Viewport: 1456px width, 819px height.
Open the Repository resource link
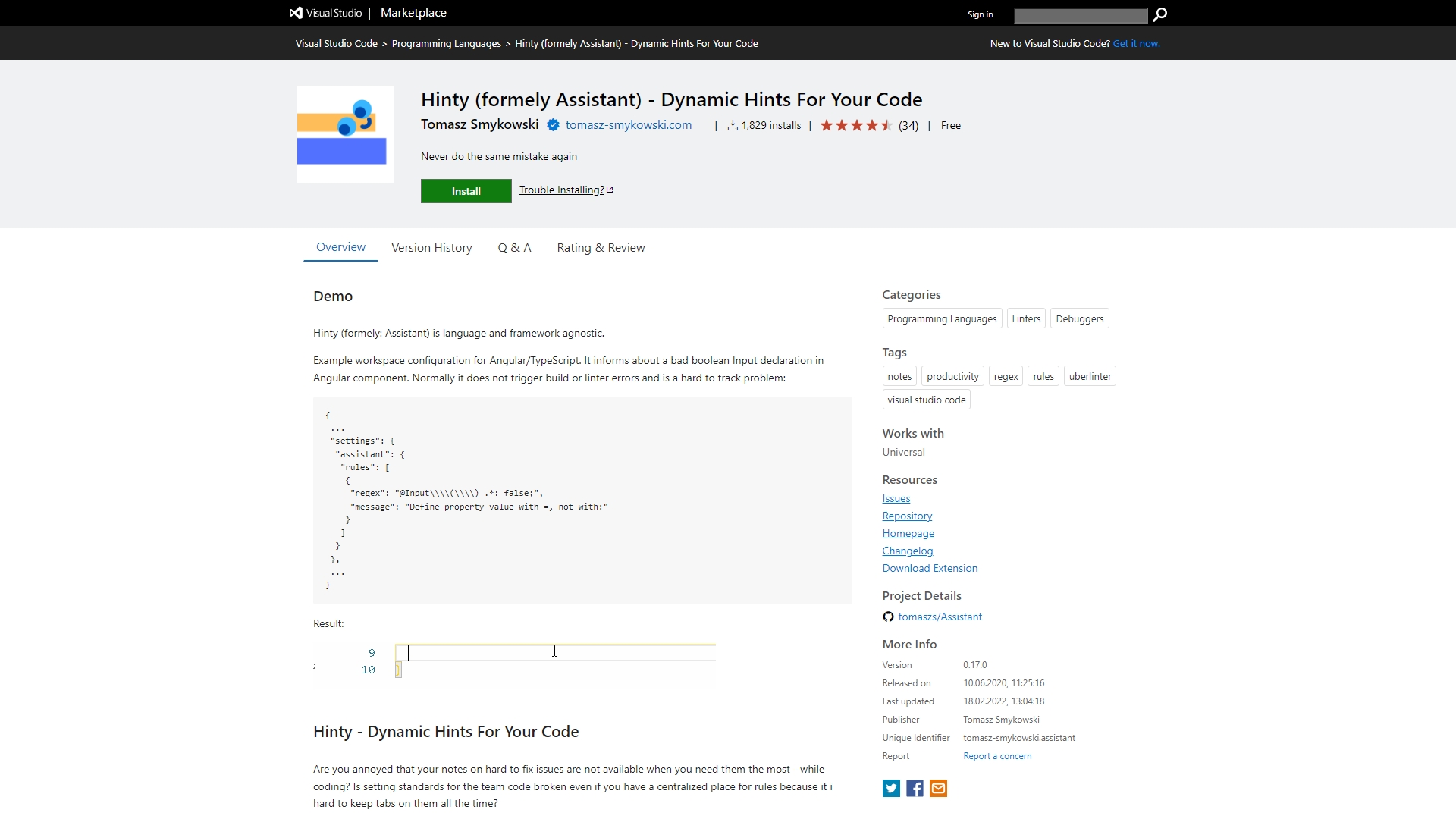point(907,516)
